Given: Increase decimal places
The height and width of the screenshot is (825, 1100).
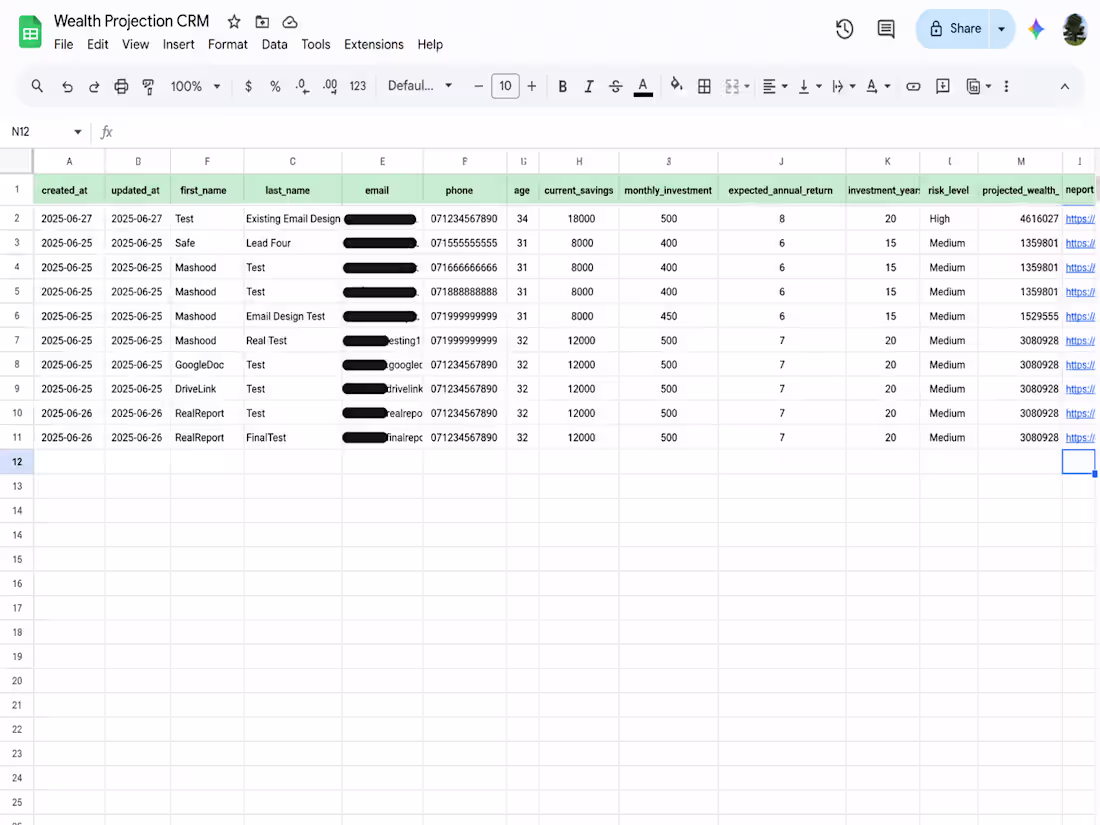Looking at the screenshot, I should (x=330, y=86).
